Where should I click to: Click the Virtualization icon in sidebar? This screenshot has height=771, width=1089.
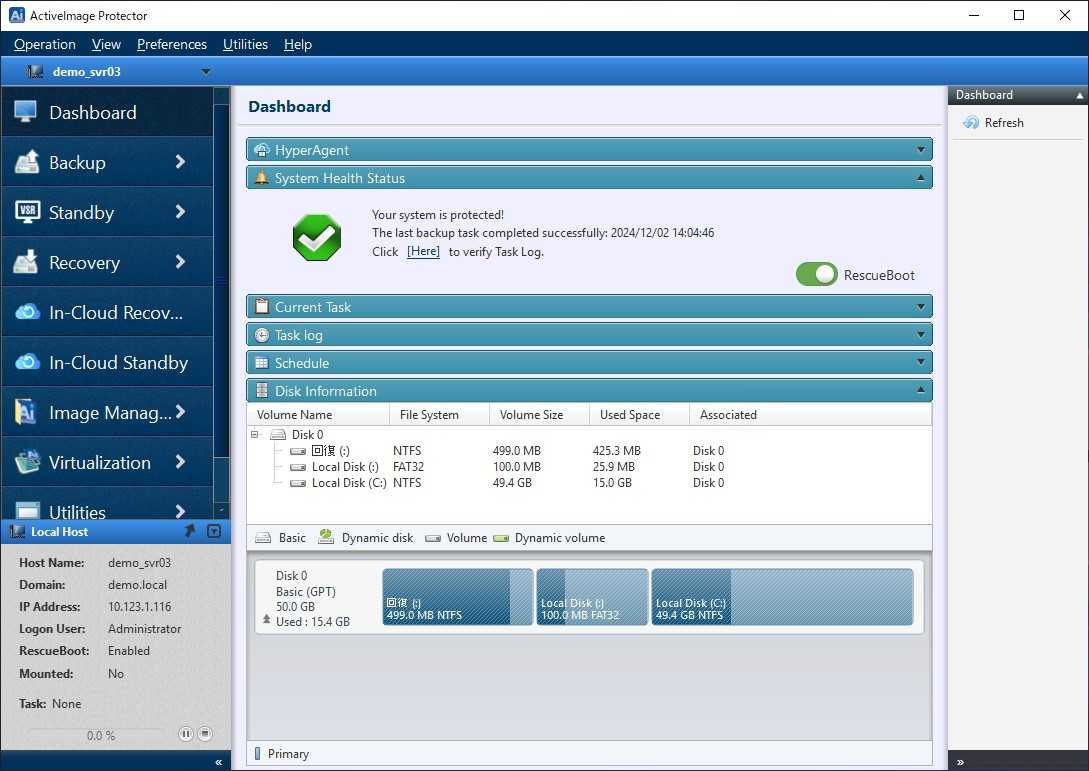click(x=26, y=462)
